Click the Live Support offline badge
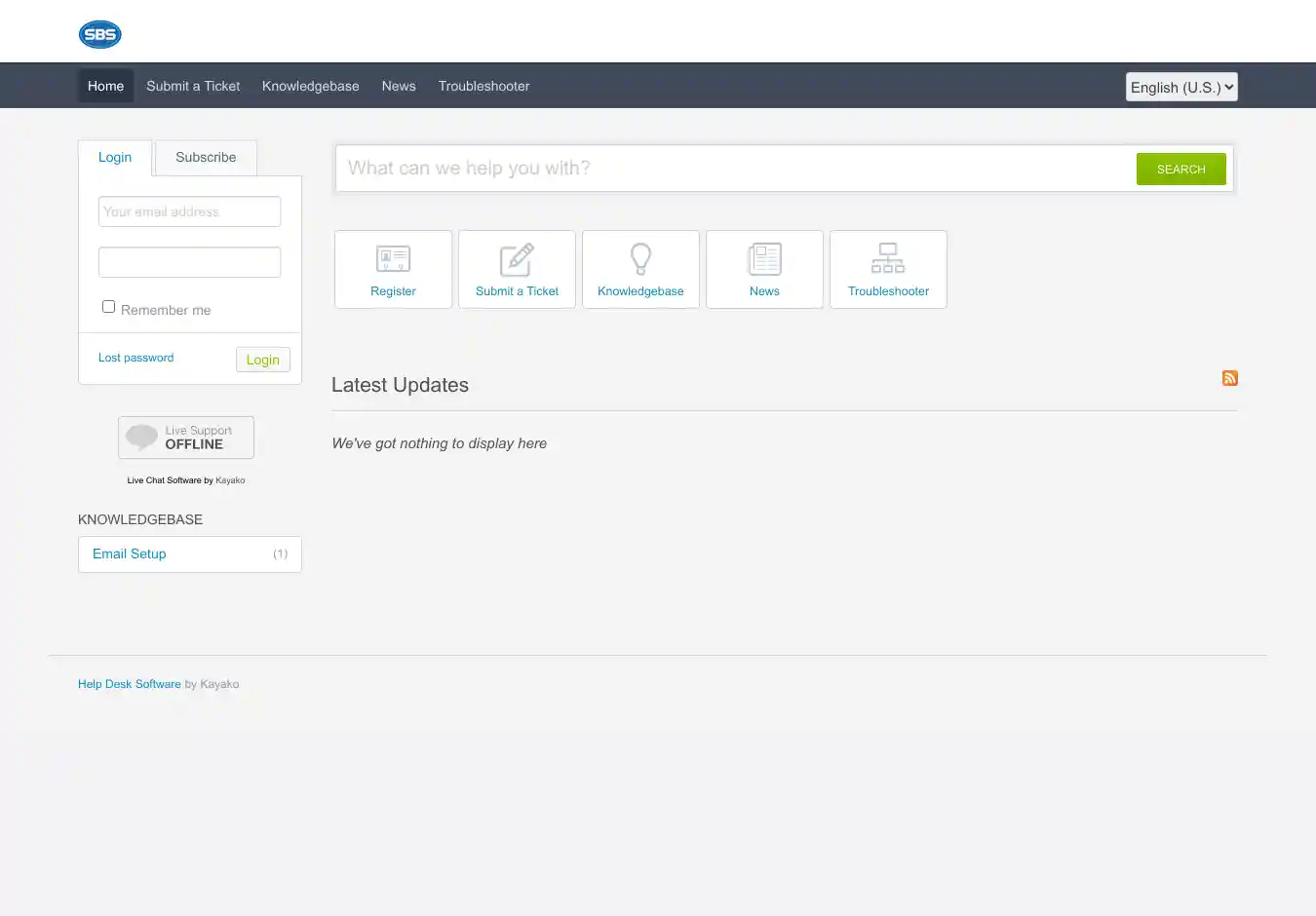This screenshot has height=916, width=1316. (186, 438)
